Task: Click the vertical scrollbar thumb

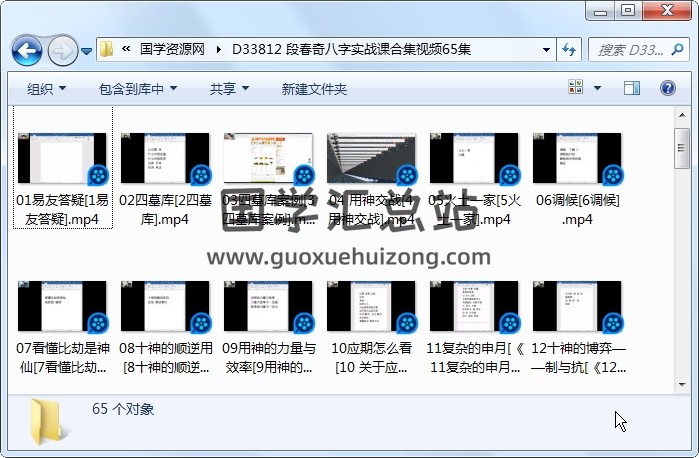Action: coord(682,148)
